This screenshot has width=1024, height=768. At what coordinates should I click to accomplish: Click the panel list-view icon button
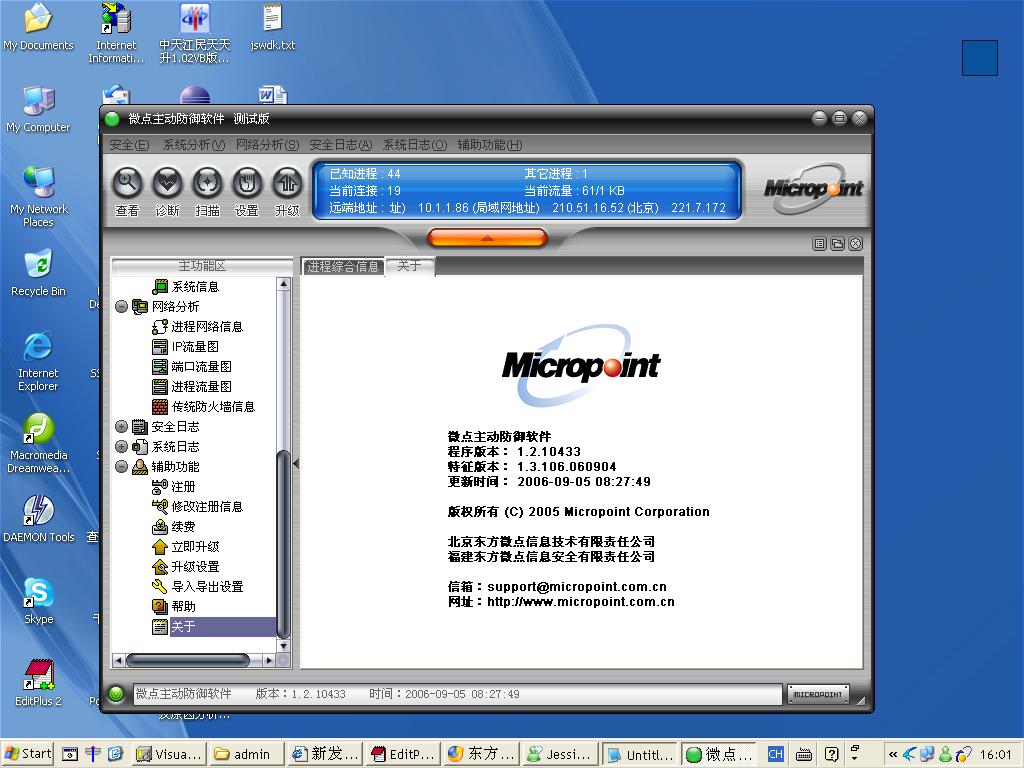click(820, 244)
